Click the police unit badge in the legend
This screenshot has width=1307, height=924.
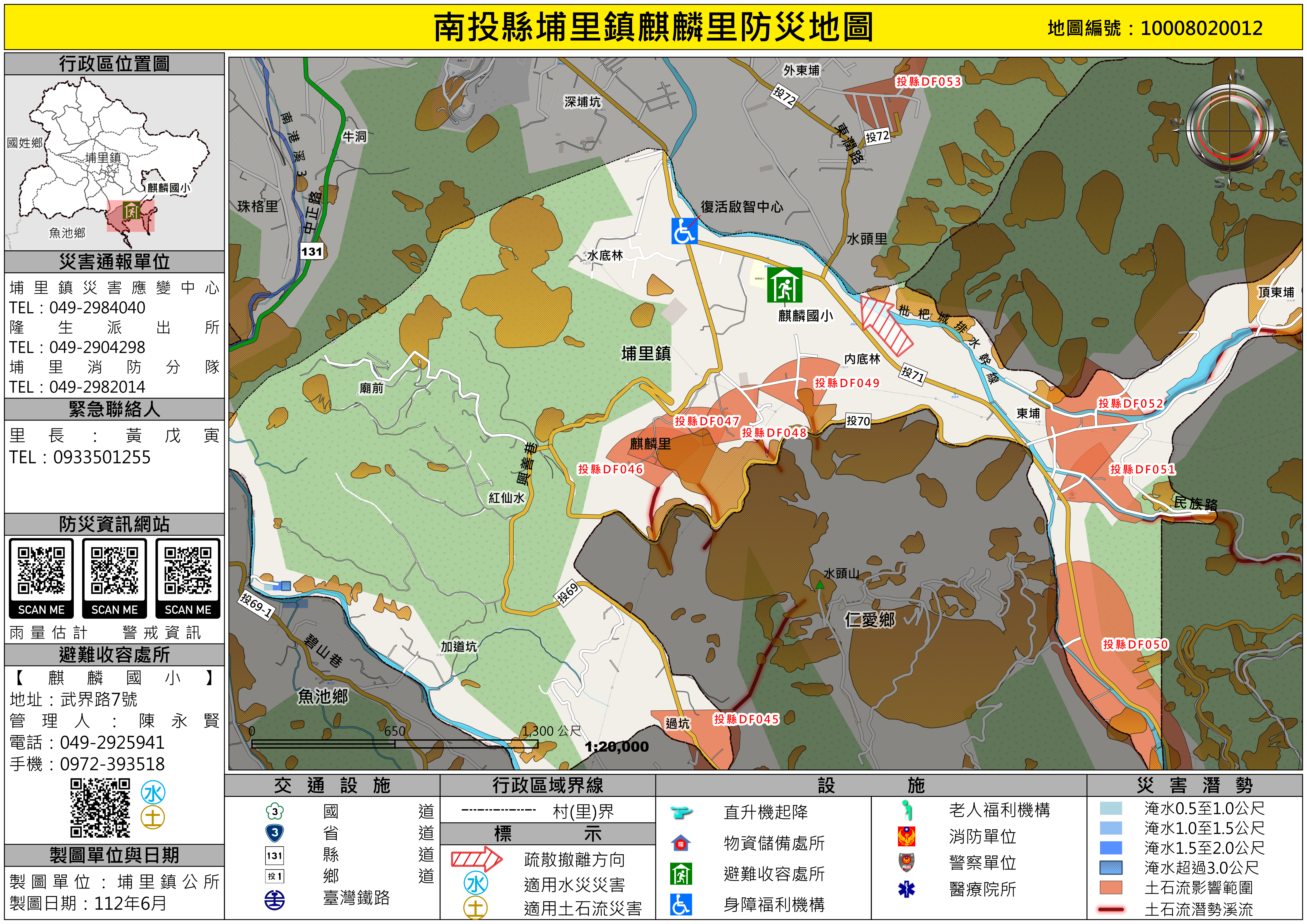pos(906,863)
